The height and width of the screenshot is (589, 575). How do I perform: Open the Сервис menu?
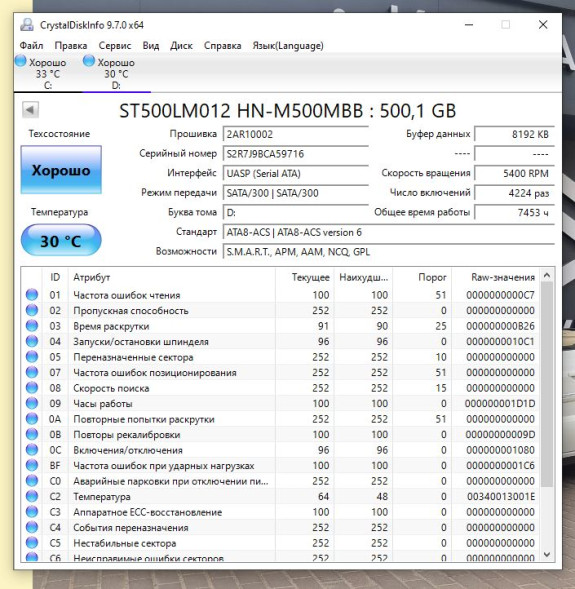(115, 46)
